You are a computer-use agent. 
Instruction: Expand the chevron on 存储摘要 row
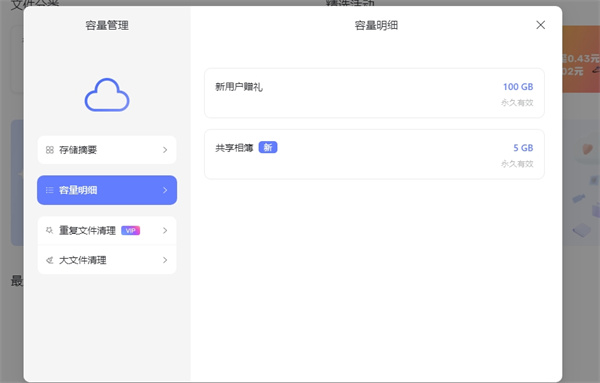[165, 150]
